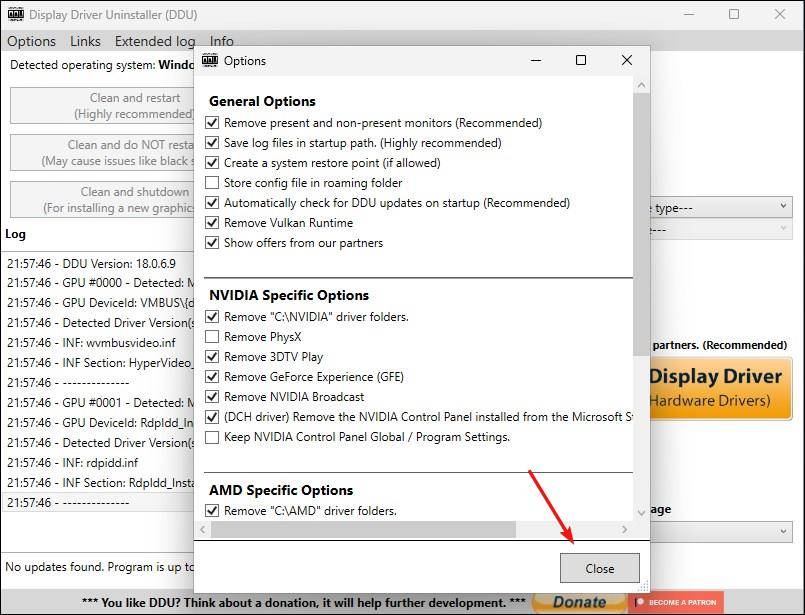Expand the second device selector combo box
Image resolution: width=805 pixels, height=615 pixels.
coord(781,228)
